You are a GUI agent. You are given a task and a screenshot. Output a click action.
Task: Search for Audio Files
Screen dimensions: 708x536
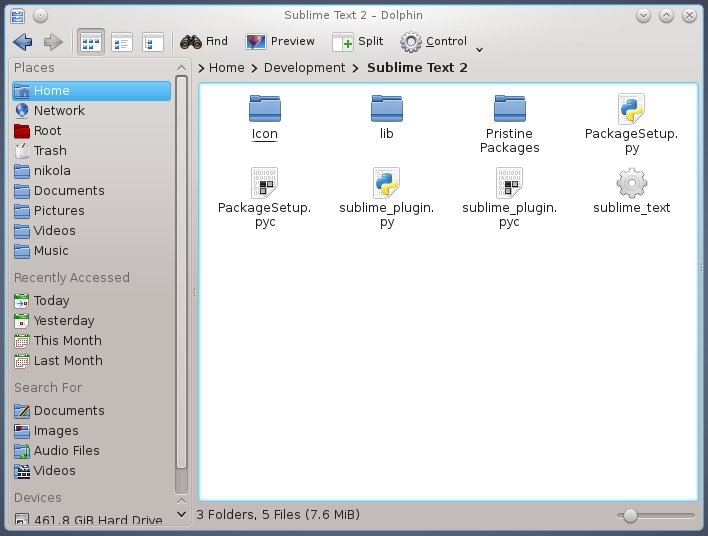coord(92,451)
